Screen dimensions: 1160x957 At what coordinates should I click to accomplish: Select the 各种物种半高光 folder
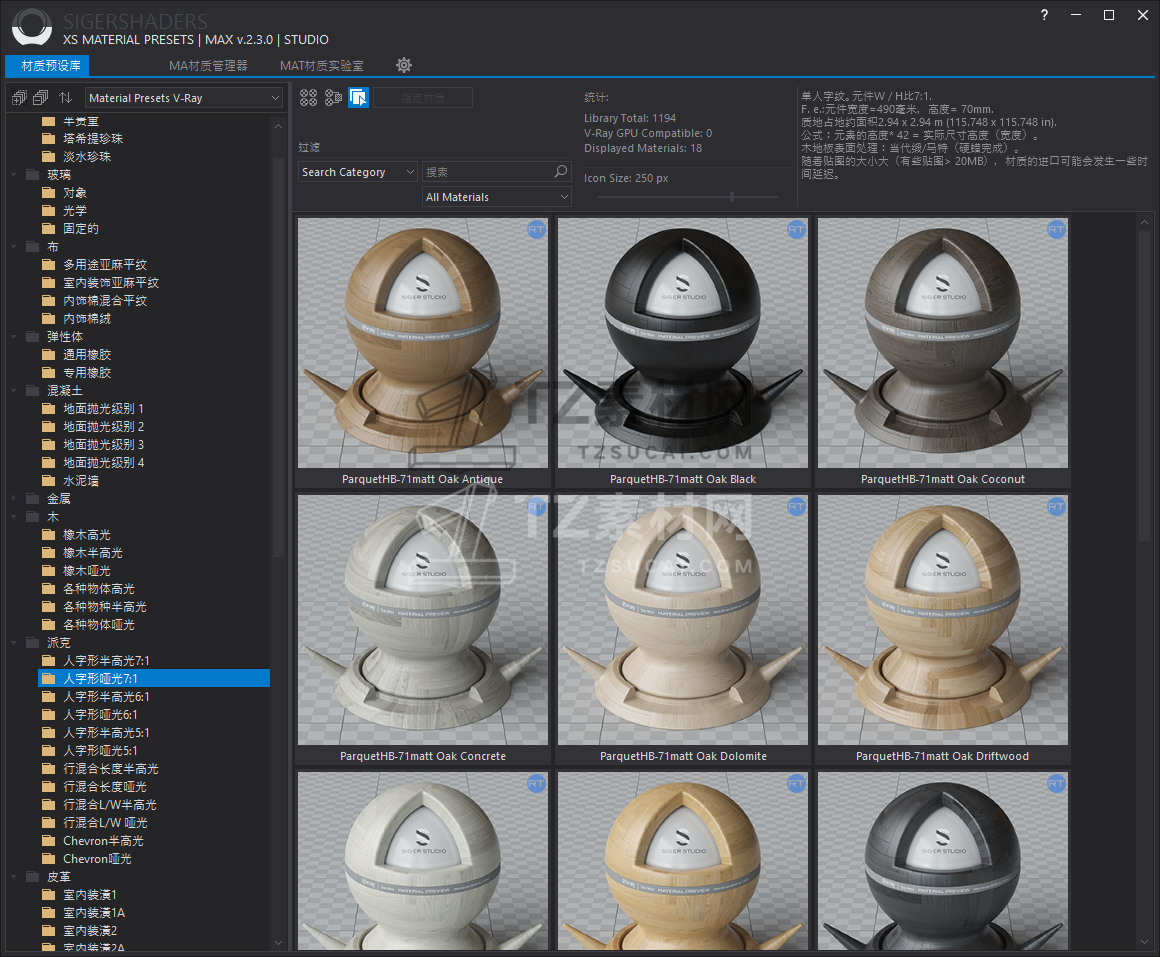pyautogui.click(x=104, y=607)
